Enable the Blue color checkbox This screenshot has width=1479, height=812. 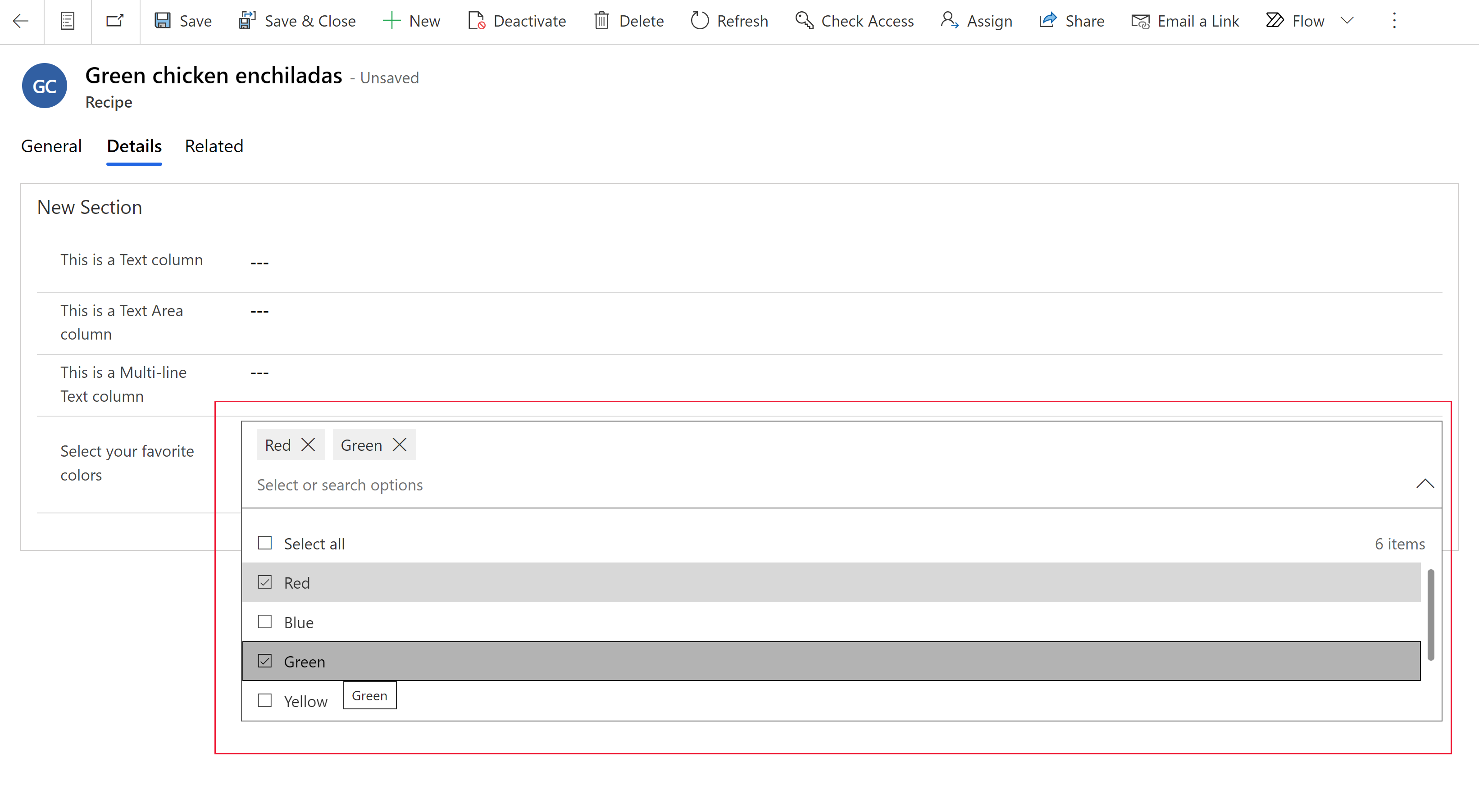tap(264, 622)
